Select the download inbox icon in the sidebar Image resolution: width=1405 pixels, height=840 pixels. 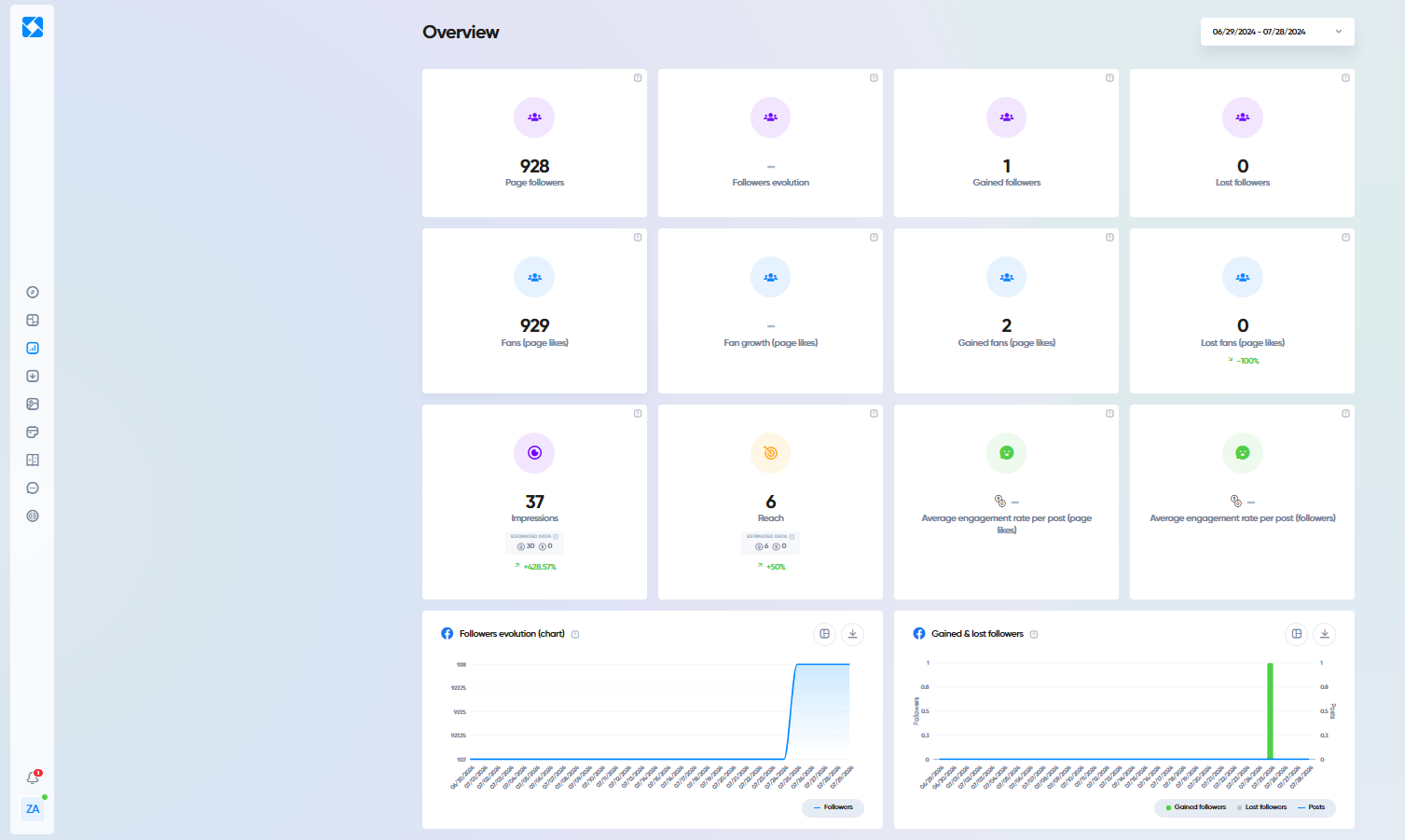tap(32, 376)
